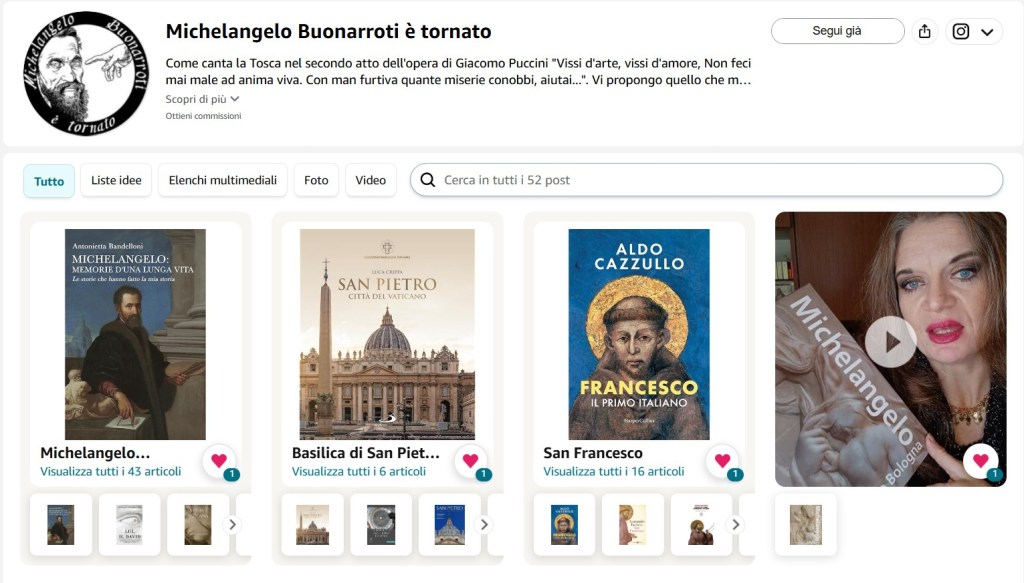Select the 'Elenchi multimediali' tab
1024x583 pixels.
pos(222,180)
